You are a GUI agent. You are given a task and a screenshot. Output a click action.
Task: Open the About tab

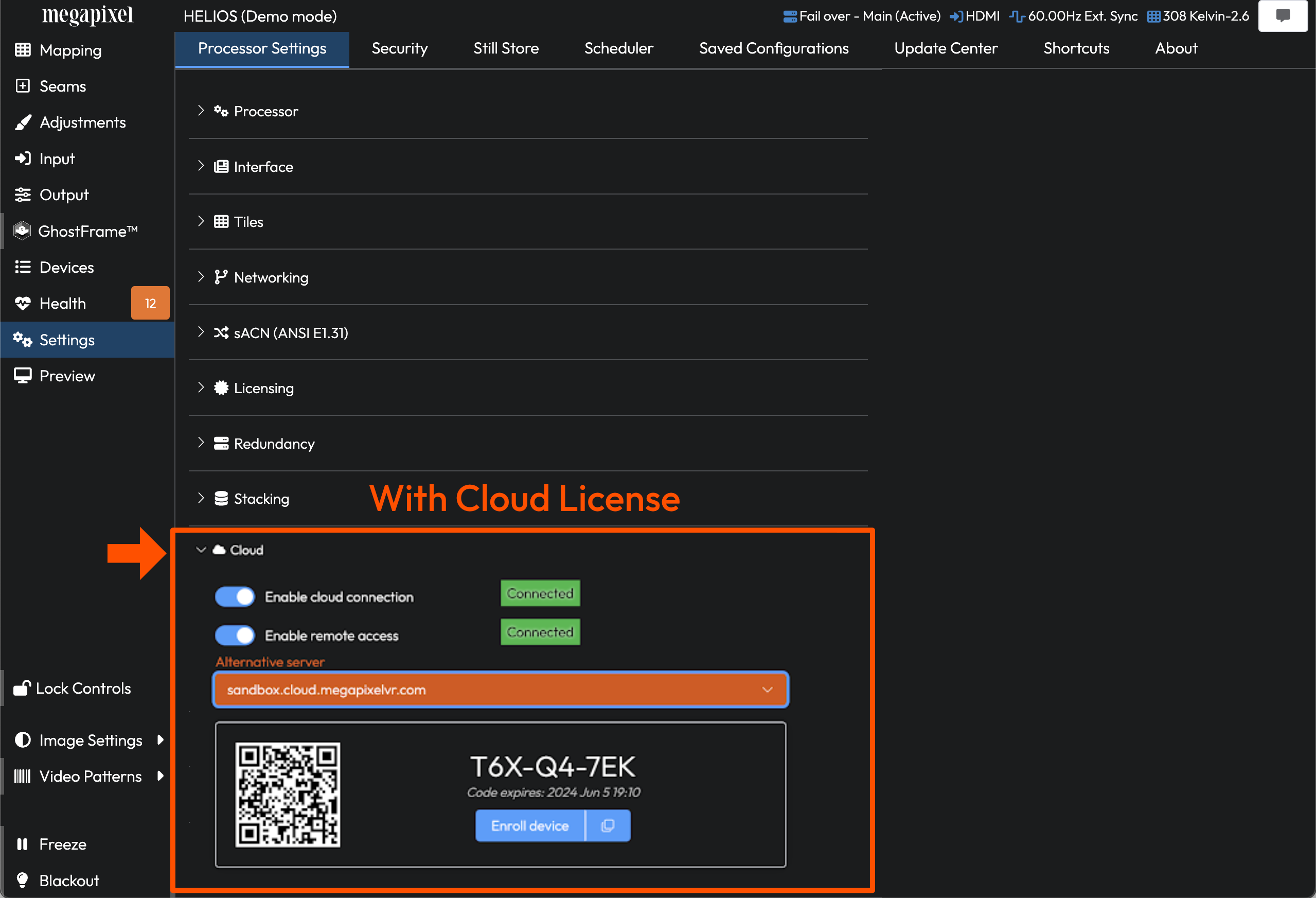[x=1176, y=49]
